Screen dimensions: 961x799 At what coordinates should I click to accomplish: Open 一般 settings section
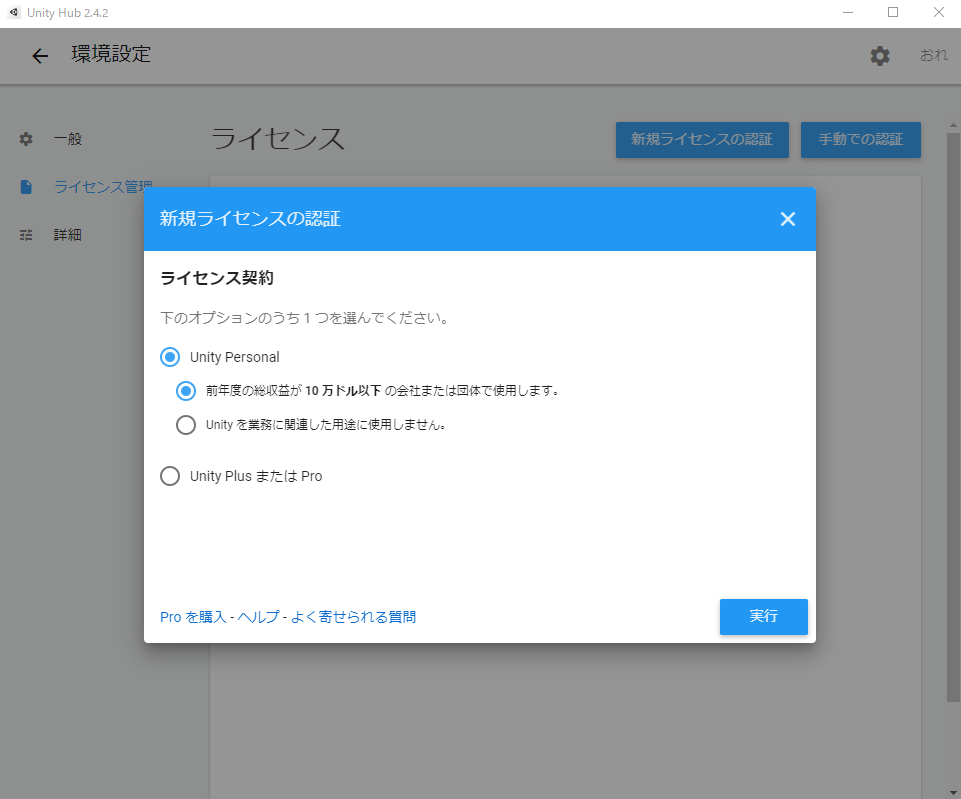pos(68,139)
